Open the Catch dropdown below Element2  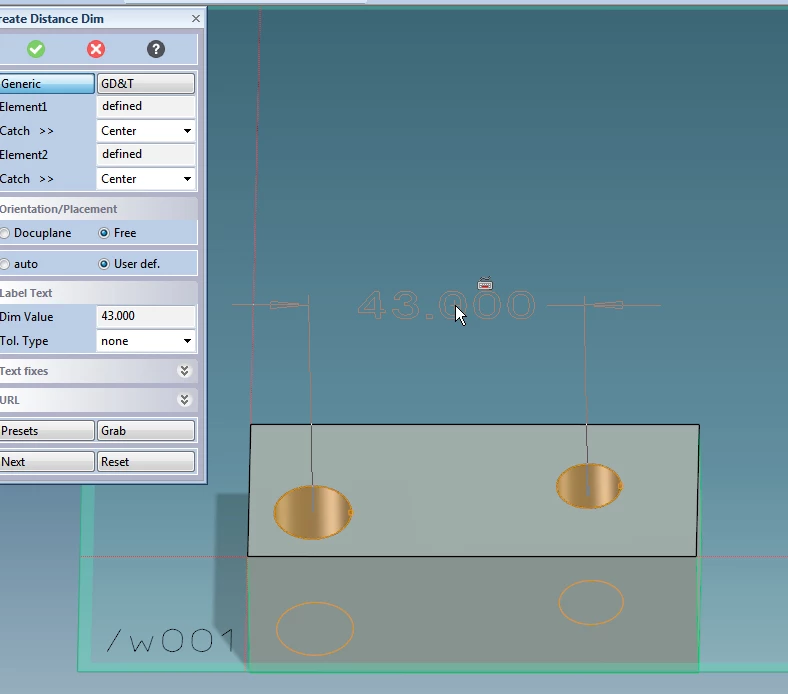point(146,179)
